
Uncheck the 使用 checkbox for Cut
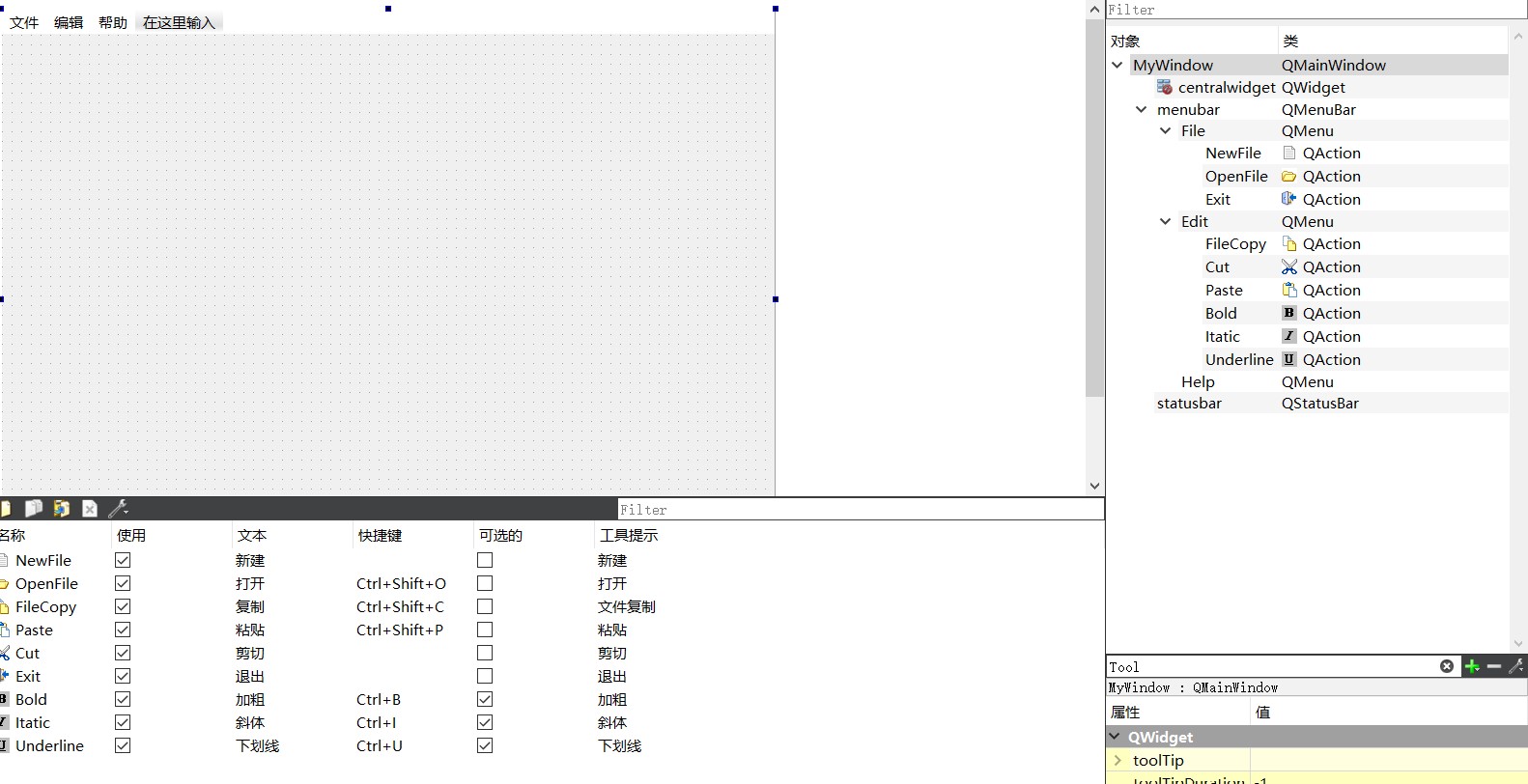click(x=123, y=653)
